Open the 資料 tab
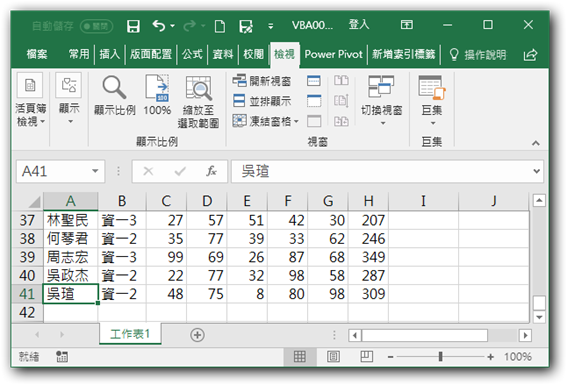The image size is (567, 385). [x=223, y=54]
